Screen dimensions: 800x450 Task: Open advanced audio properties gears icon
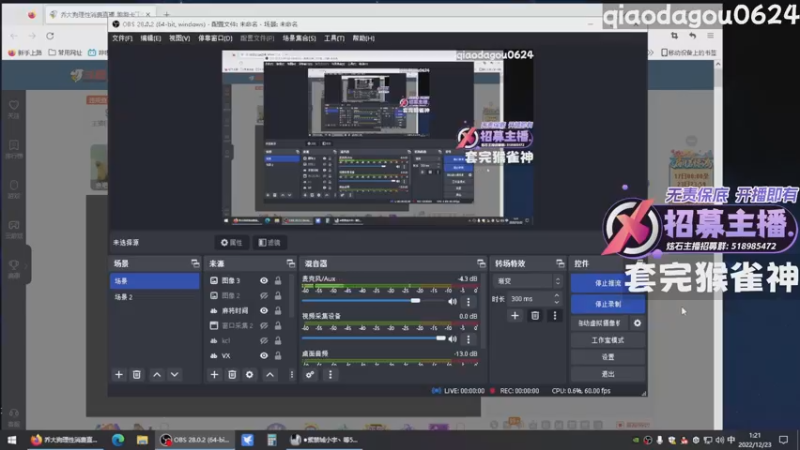[x=310, y=374]
